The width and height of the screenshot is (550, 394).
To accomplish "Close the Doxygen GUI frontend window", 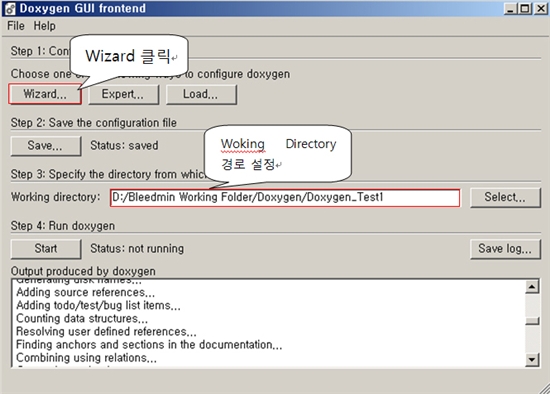I will (541, 9).
